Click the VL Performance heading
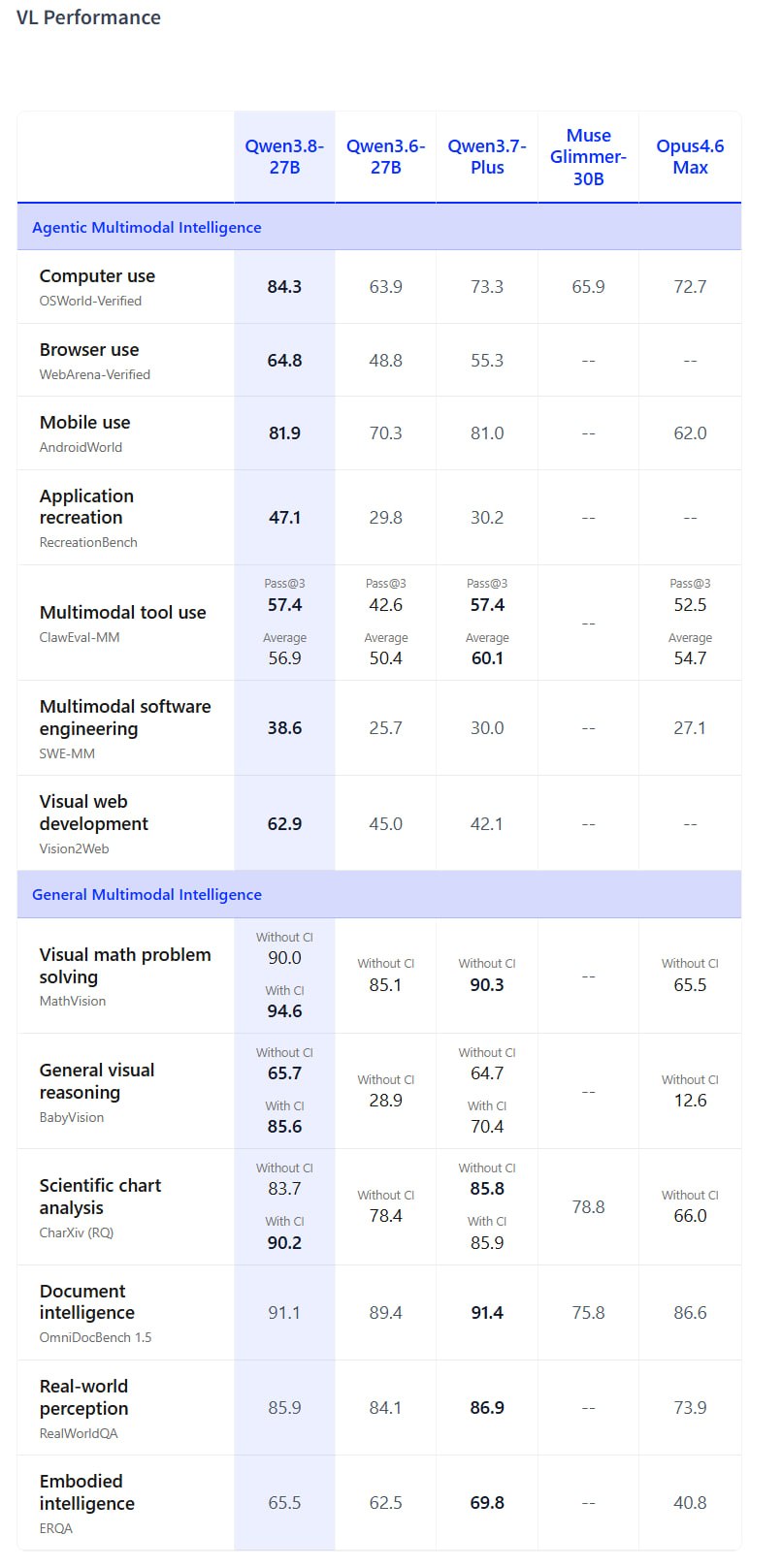Image resolution: width=782 pixels, height=1568 pixels. [88, 17]
